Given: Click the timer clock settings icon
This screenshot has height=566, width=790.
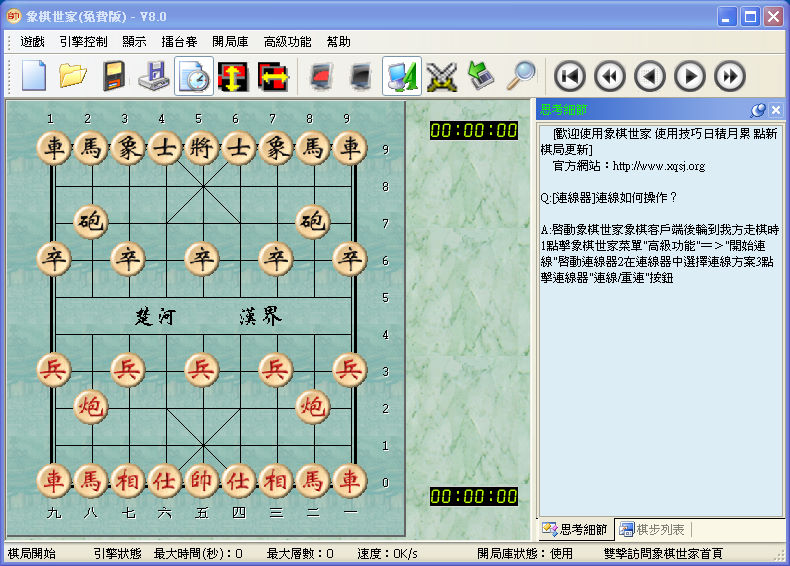Looking at the screenshot, I should (193, 76).
